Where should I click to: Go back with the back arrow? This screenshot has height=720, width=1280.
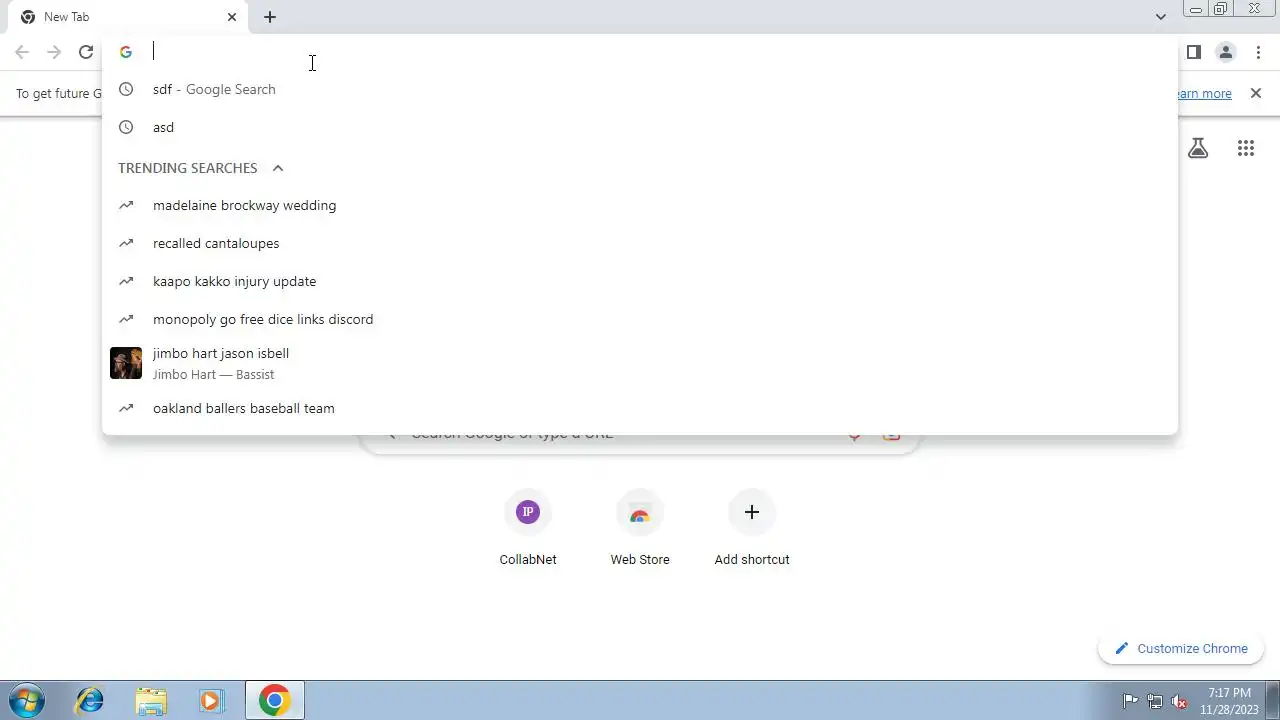coord(22,52)
